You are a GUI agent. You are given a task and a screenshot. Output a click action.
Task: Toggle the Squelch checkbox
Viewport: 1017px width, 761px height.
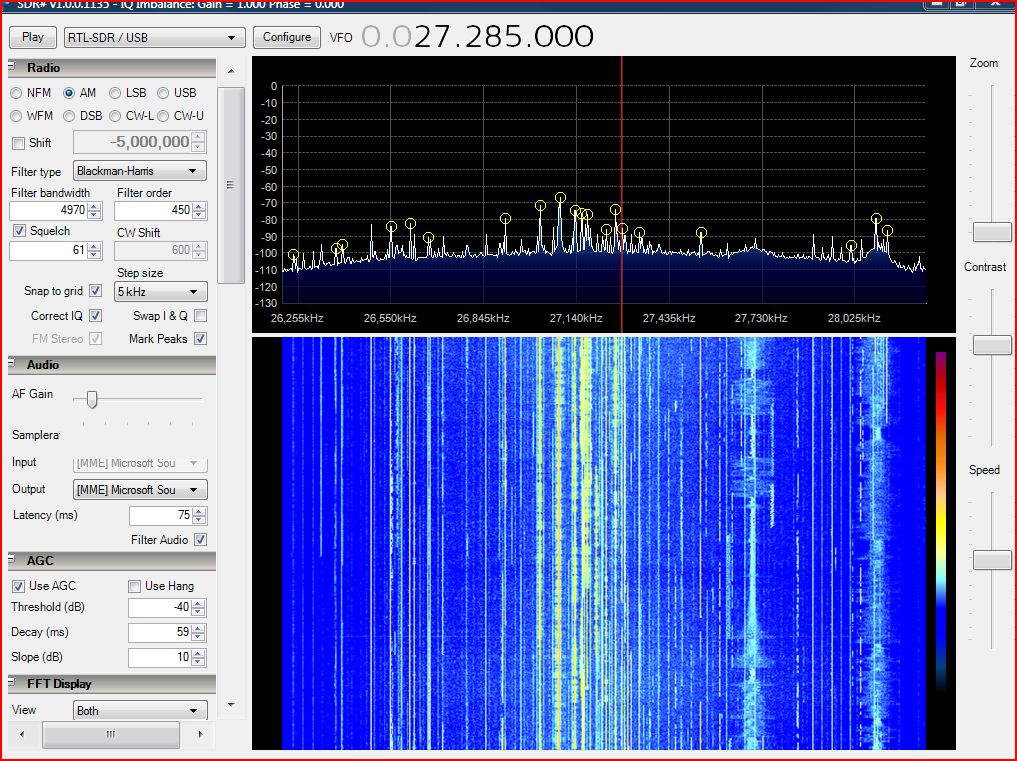[x=20, y=231]
